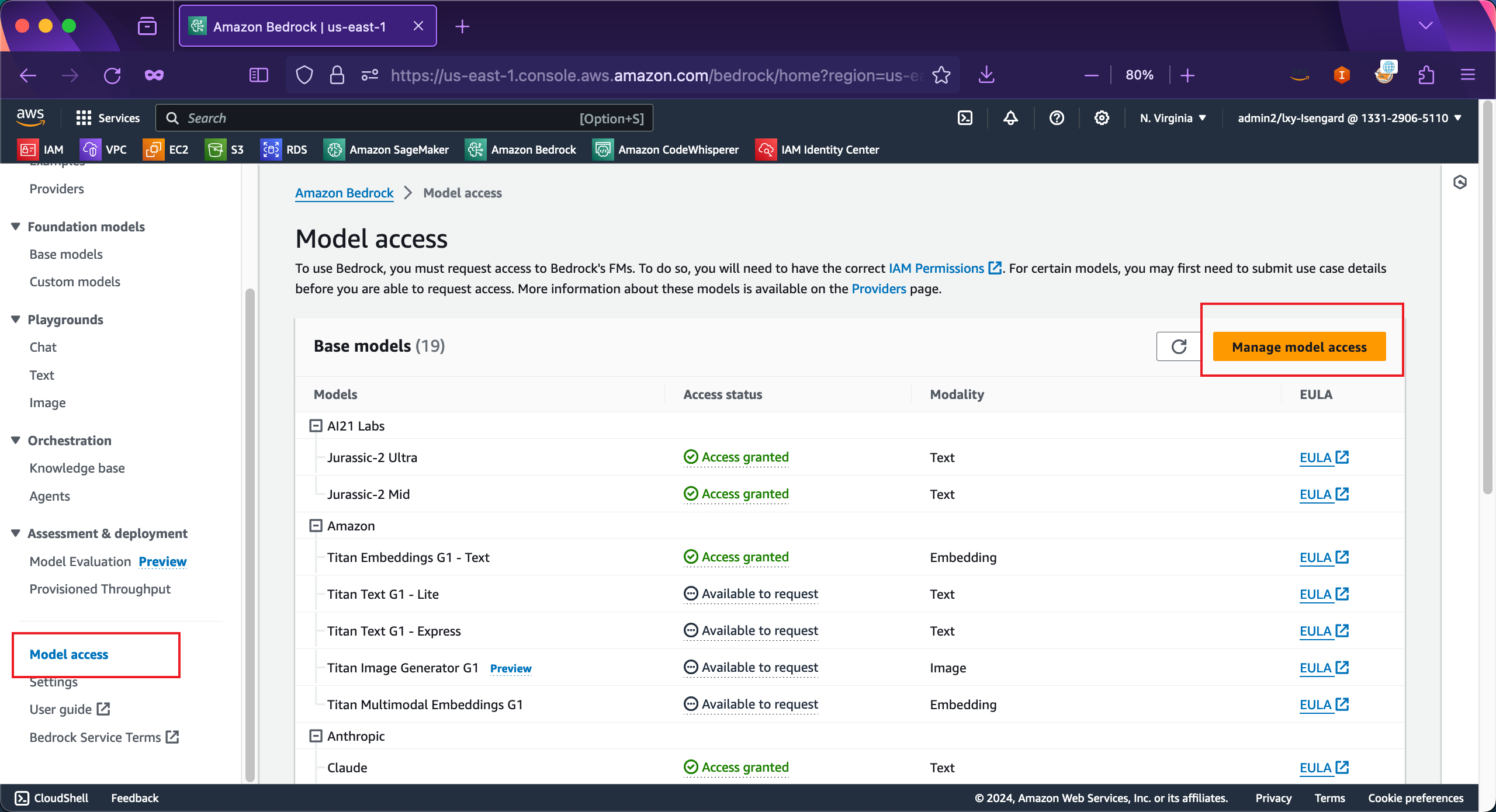The image size is (1496, 812).
Task: Open the IAM Identity Center shortcut
Action: click(x=817, y=150)
